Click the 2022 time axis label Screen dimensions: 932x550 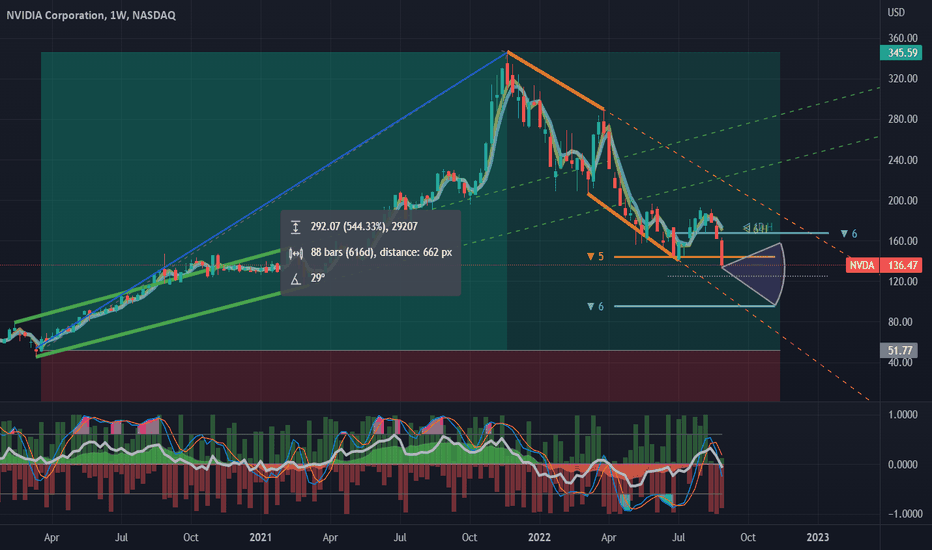pyautogui.click(x=539, y=538)
